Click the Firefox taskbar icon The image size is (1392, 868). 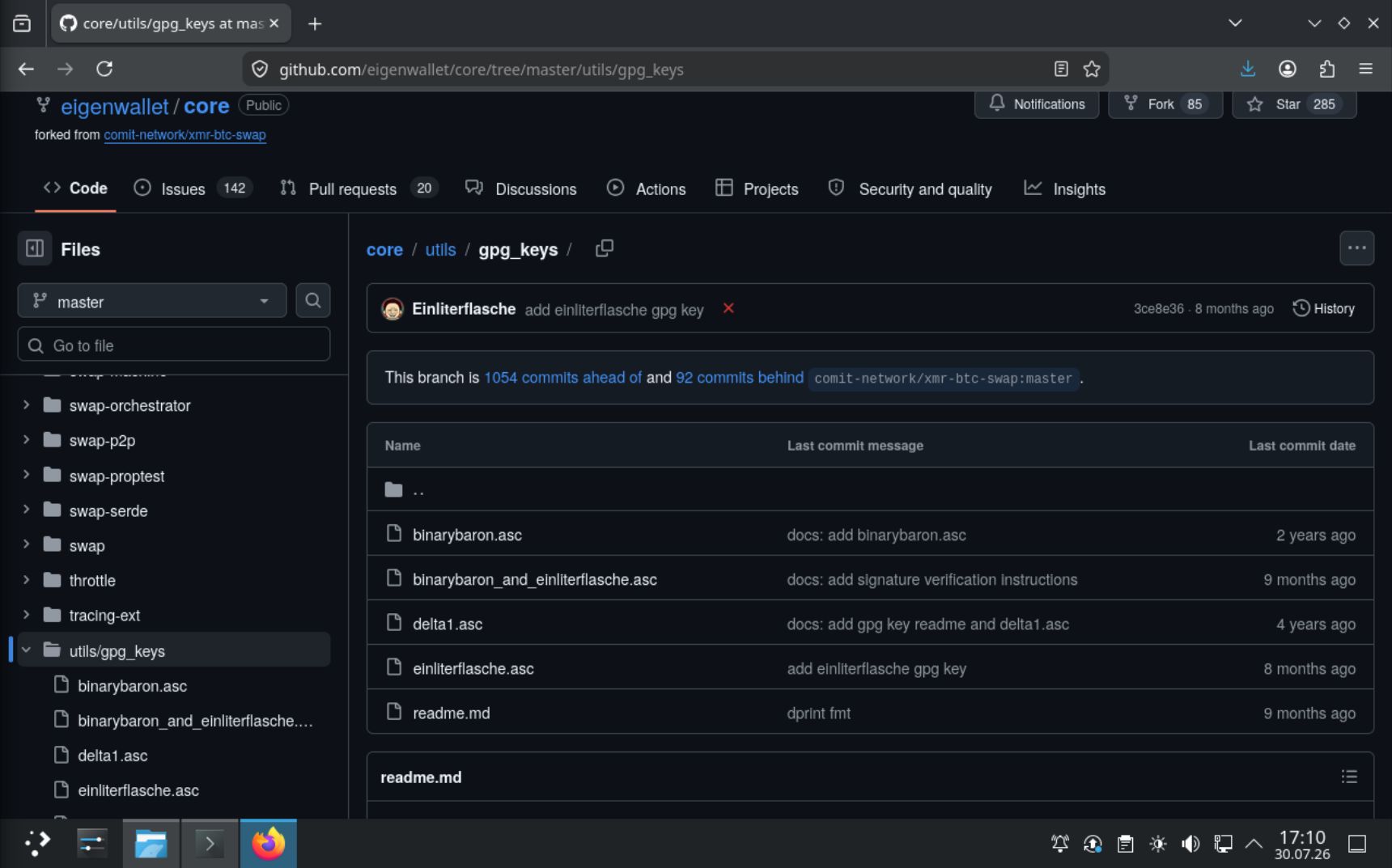[269, 843]
